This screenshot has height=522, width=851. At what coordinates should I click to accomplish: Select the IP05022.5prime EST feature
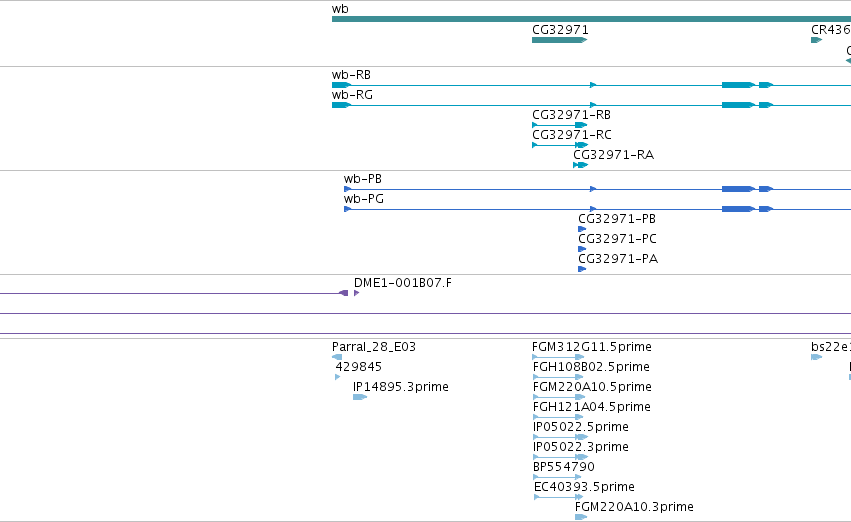560,437
